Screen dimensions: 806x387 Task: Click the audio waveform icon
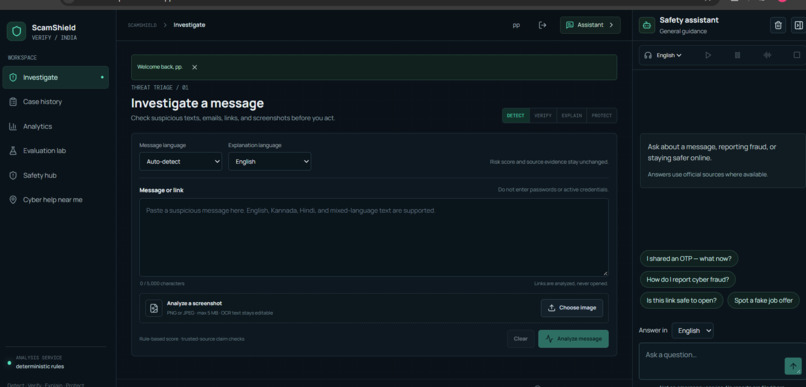point(767,55)
